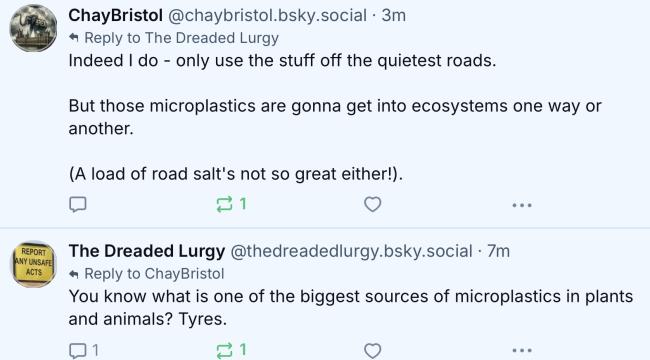Like The Dreaded Lurgy's post about tyres

(x=372, y=350)
